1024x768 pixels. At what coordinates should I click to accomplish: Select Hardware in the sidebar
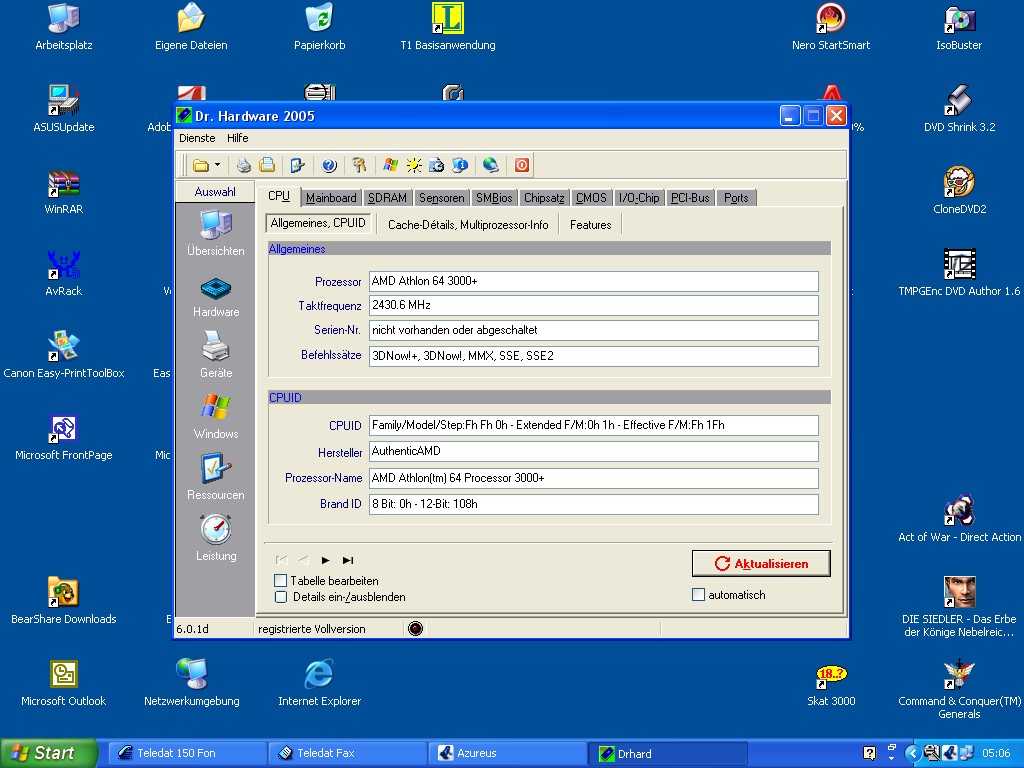click(216, 297)
